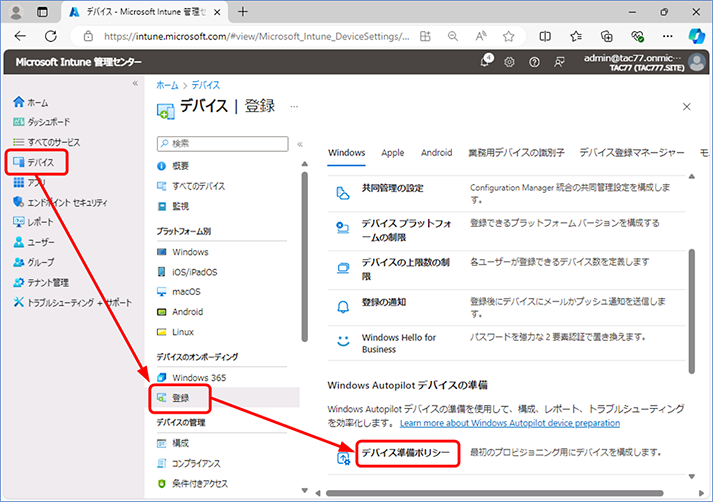Select Devices (デバイス) in left sidebar

point(34,162)
